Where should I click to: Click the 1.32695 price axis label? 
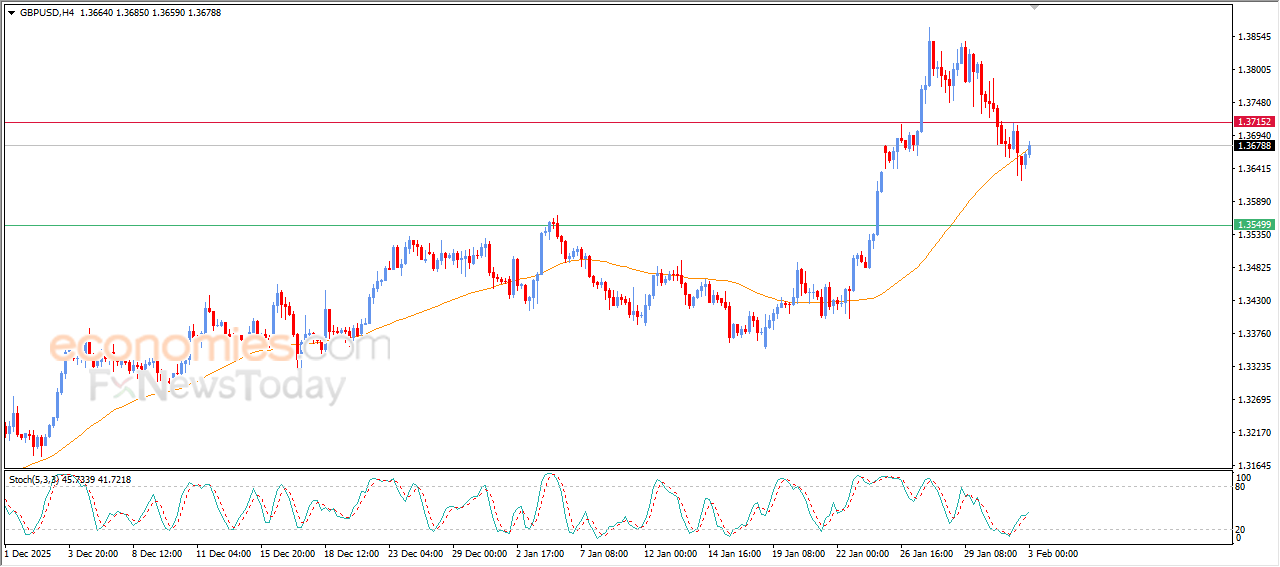pyautogui.click(x=1254, y=400)
